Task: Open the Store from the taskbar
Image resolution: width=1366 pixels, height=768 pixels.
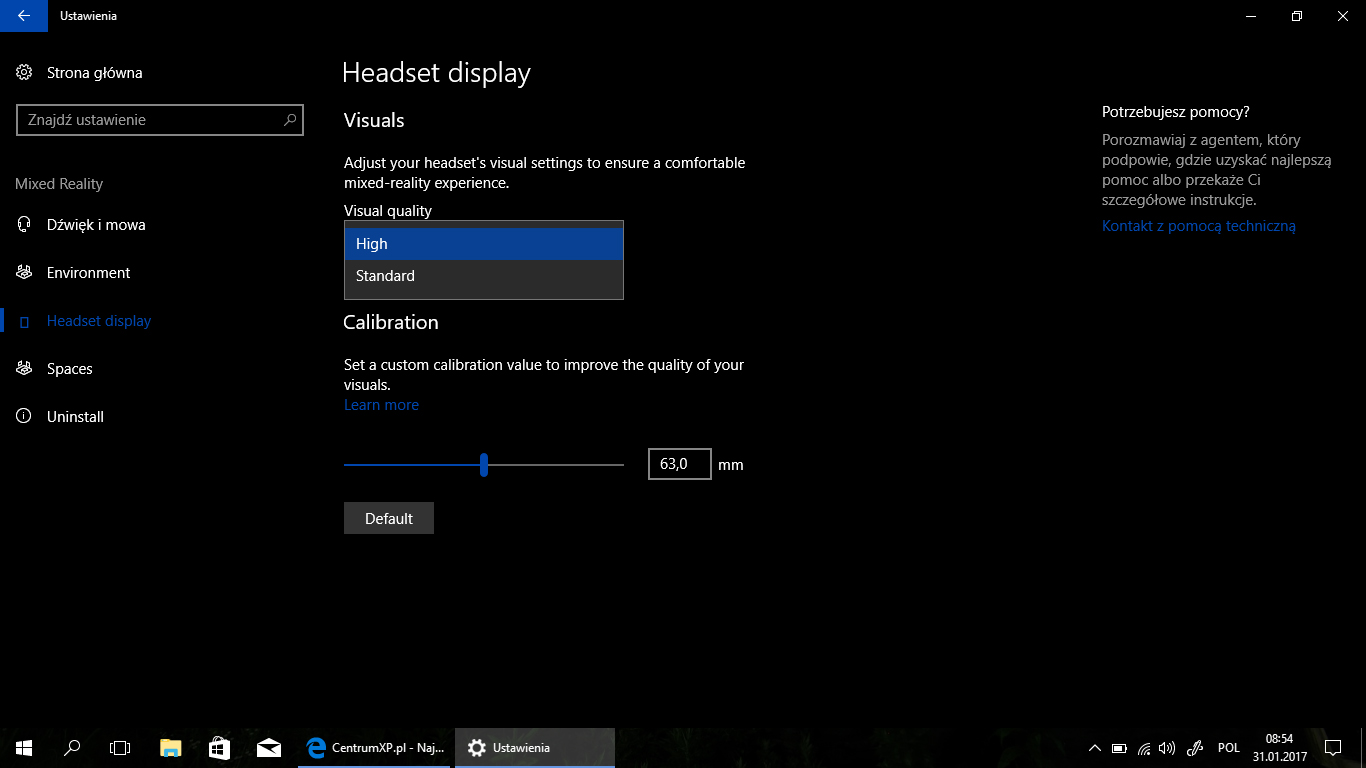Action: click(219, 747)
